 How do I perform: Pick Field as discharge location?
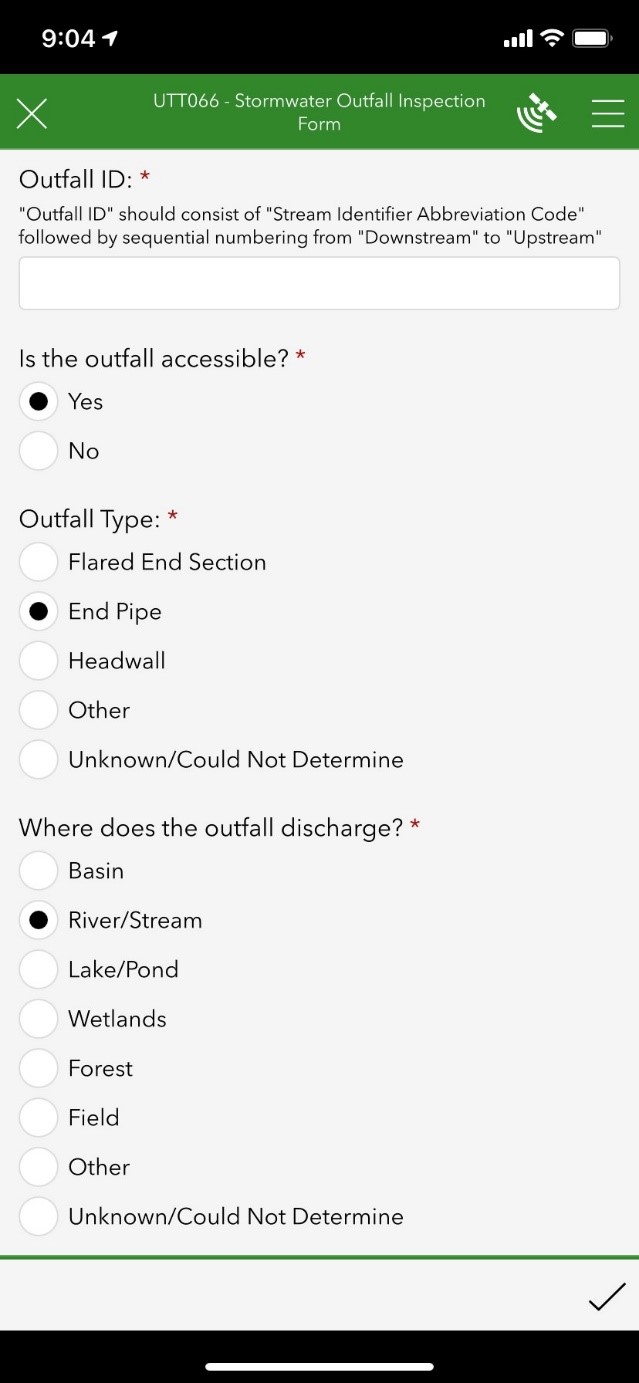coord(38,1118)
